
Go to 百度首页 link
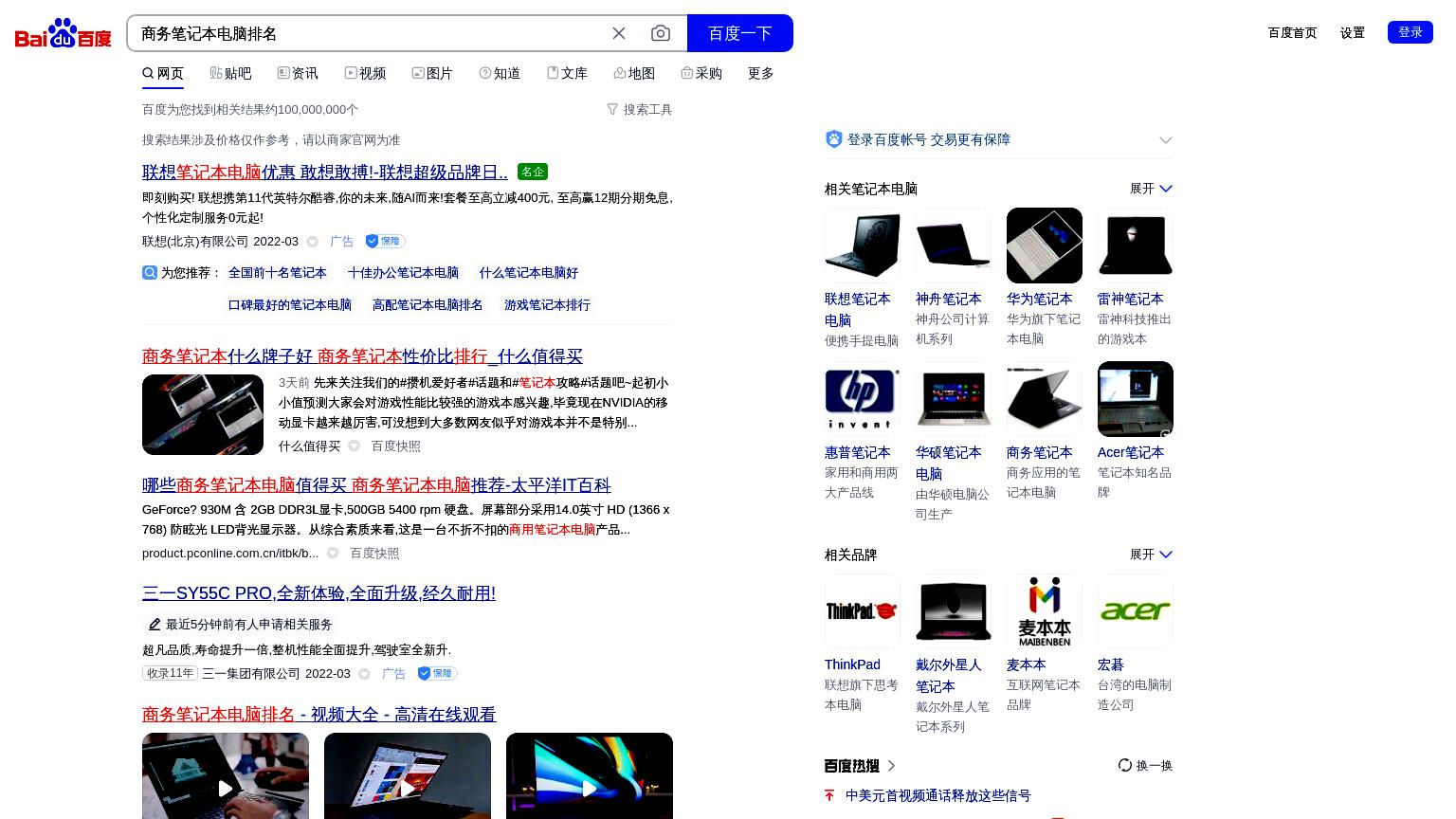1292,32
